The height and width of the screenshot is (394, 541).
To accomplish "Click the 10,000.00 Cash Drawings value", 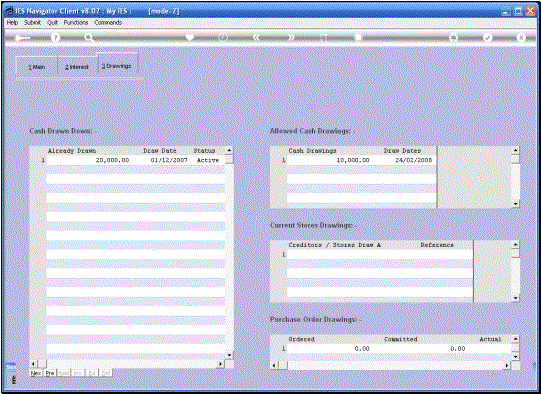I will [x=353, y=160].
